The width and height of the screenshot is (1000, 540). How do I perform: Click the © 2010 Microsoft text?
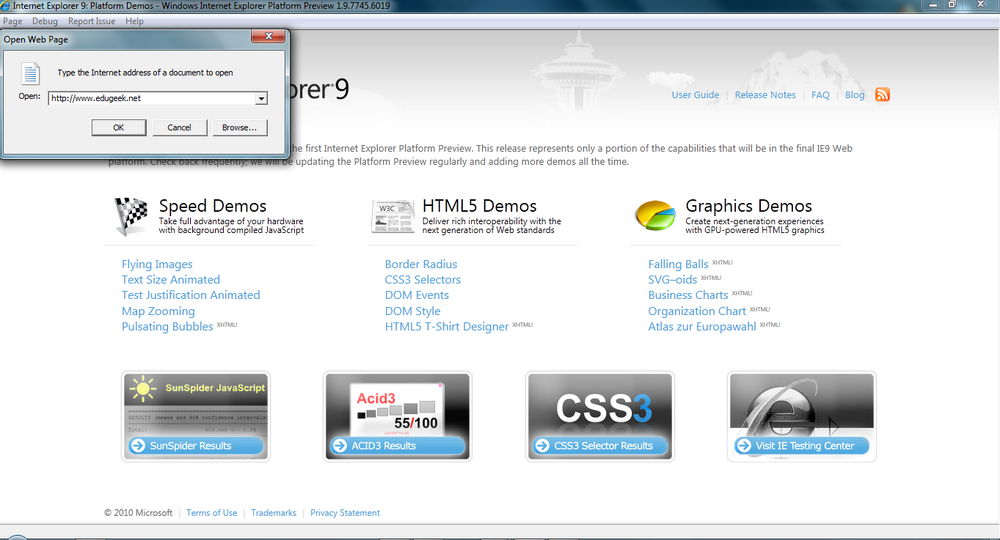[138, 513]
